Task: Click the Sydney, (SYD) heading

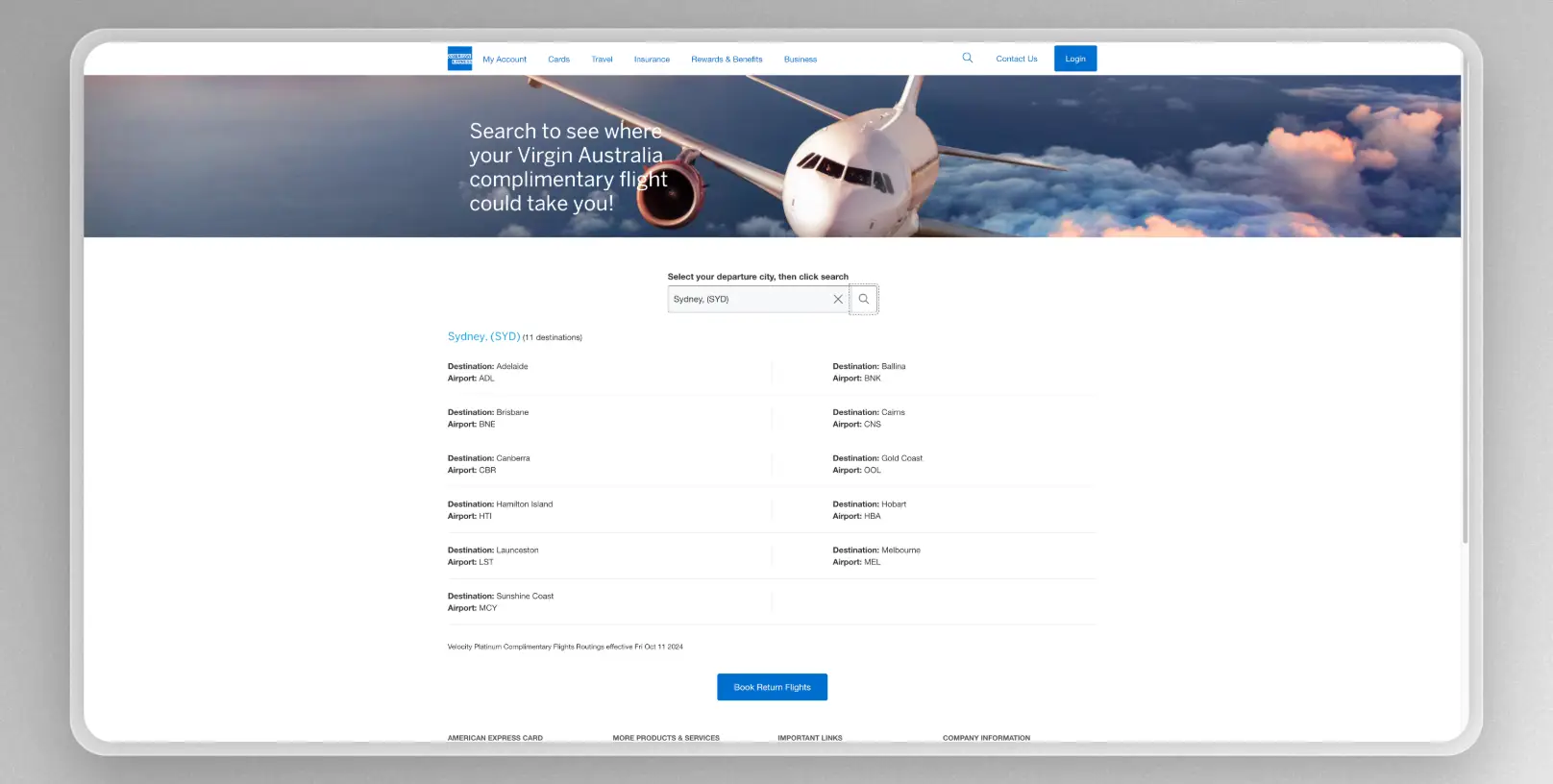Action: (x=483, y=336)
